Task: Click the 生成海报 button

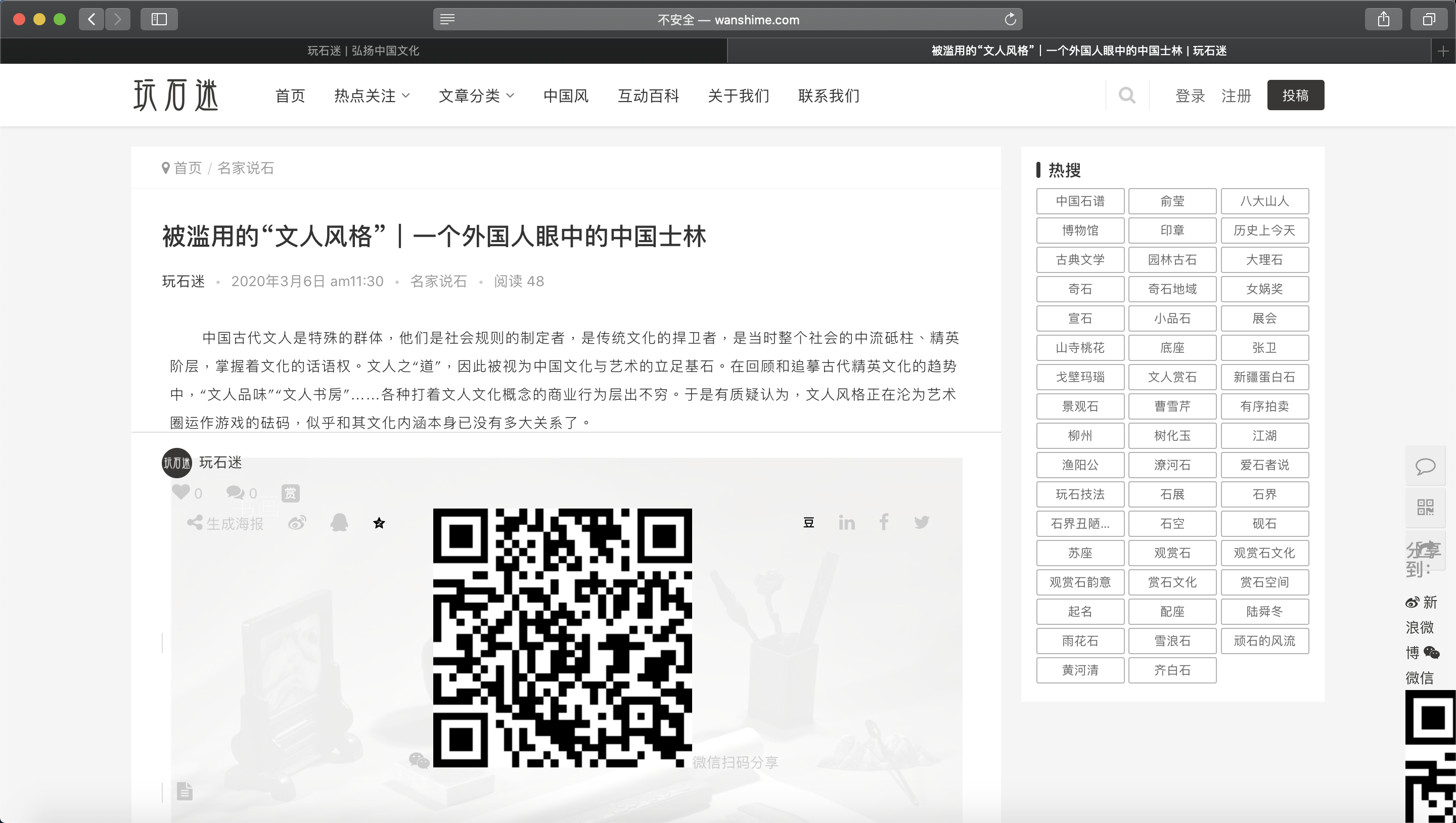Action: pos(225,523)
